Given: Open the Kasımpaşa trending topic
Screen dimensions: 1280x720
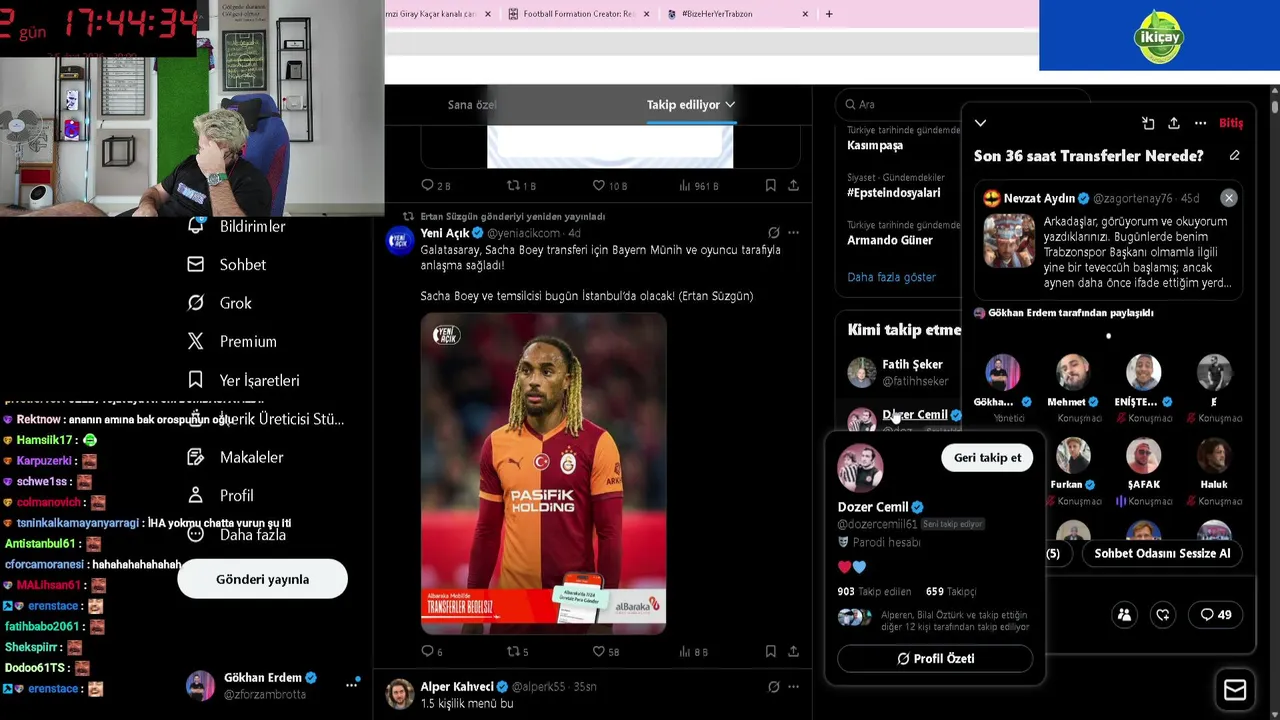Looking at the screenshot, I should point(875,145).
